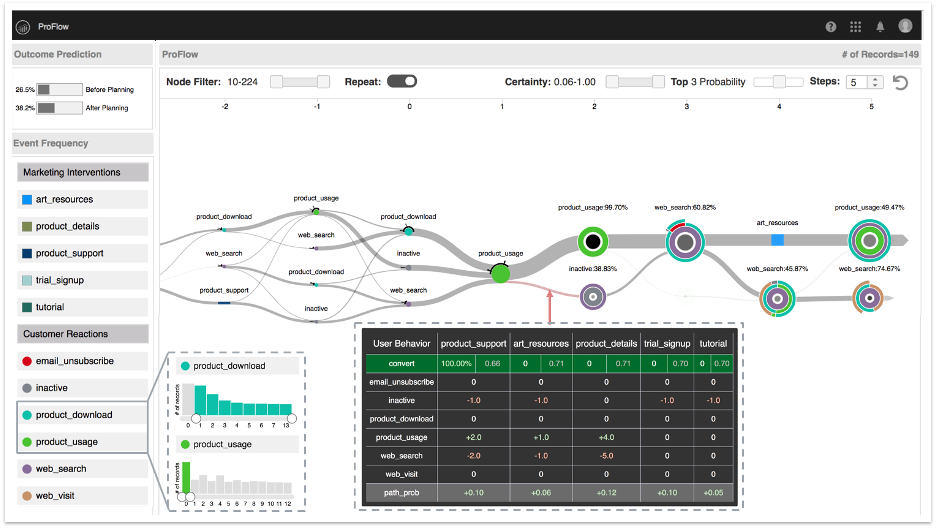Click the help question mark icon

pos(831,27)
